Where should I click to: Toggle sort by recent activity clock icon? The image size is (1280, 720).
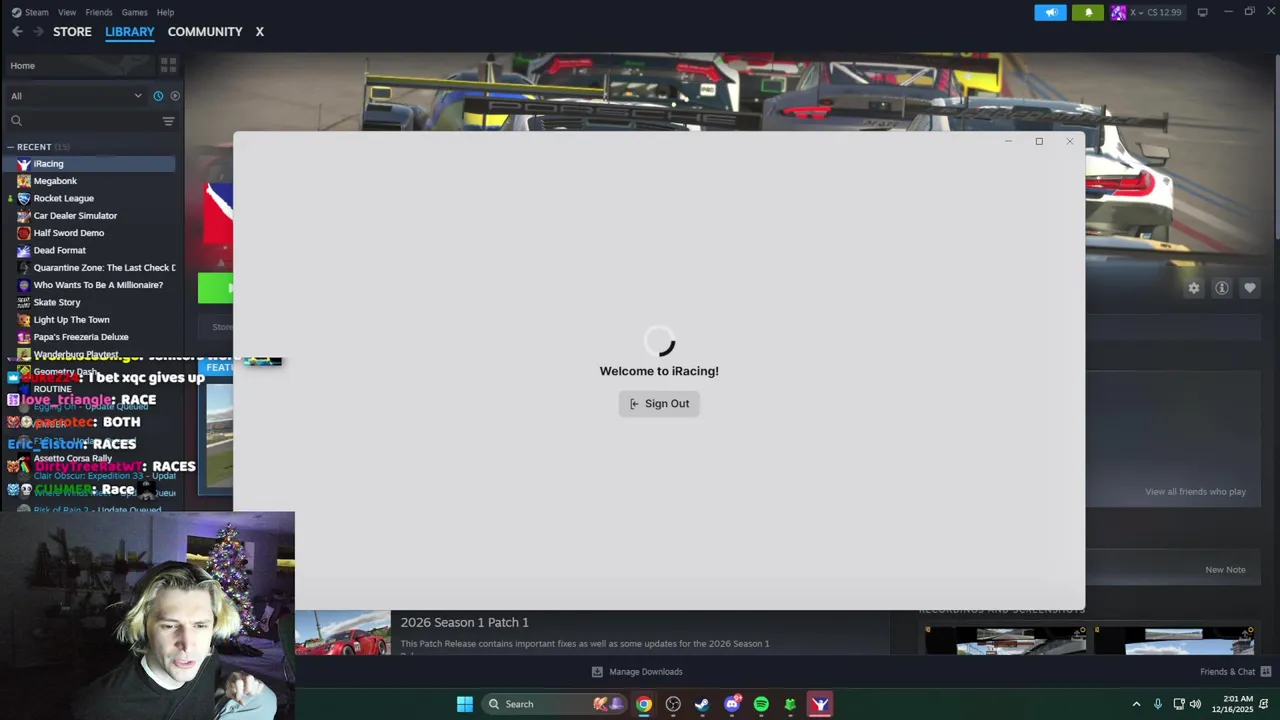[158, 96]
